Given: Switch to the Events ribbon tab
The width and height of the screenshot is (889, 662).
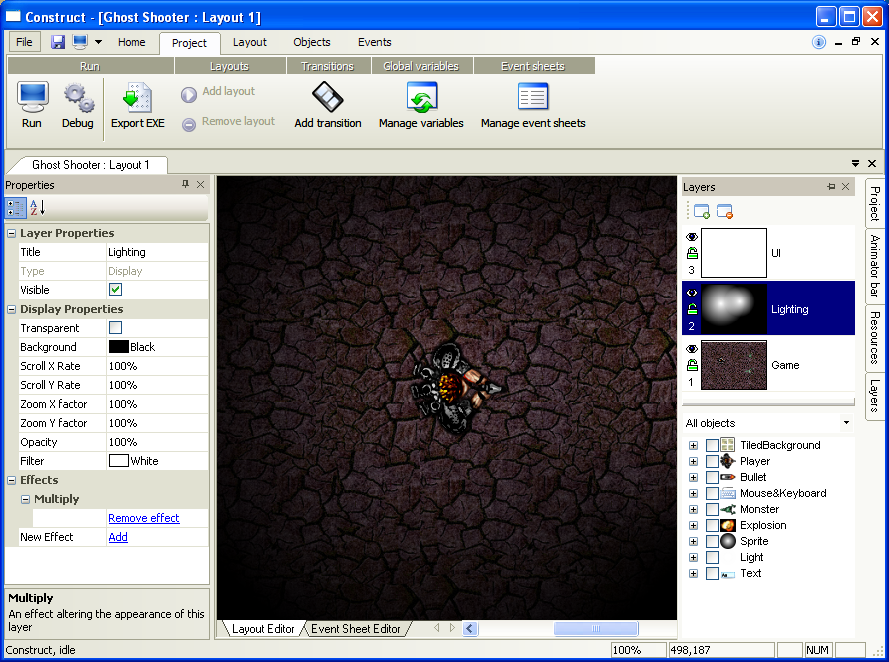Looking at the screenshot, I should tap(374, 42).
